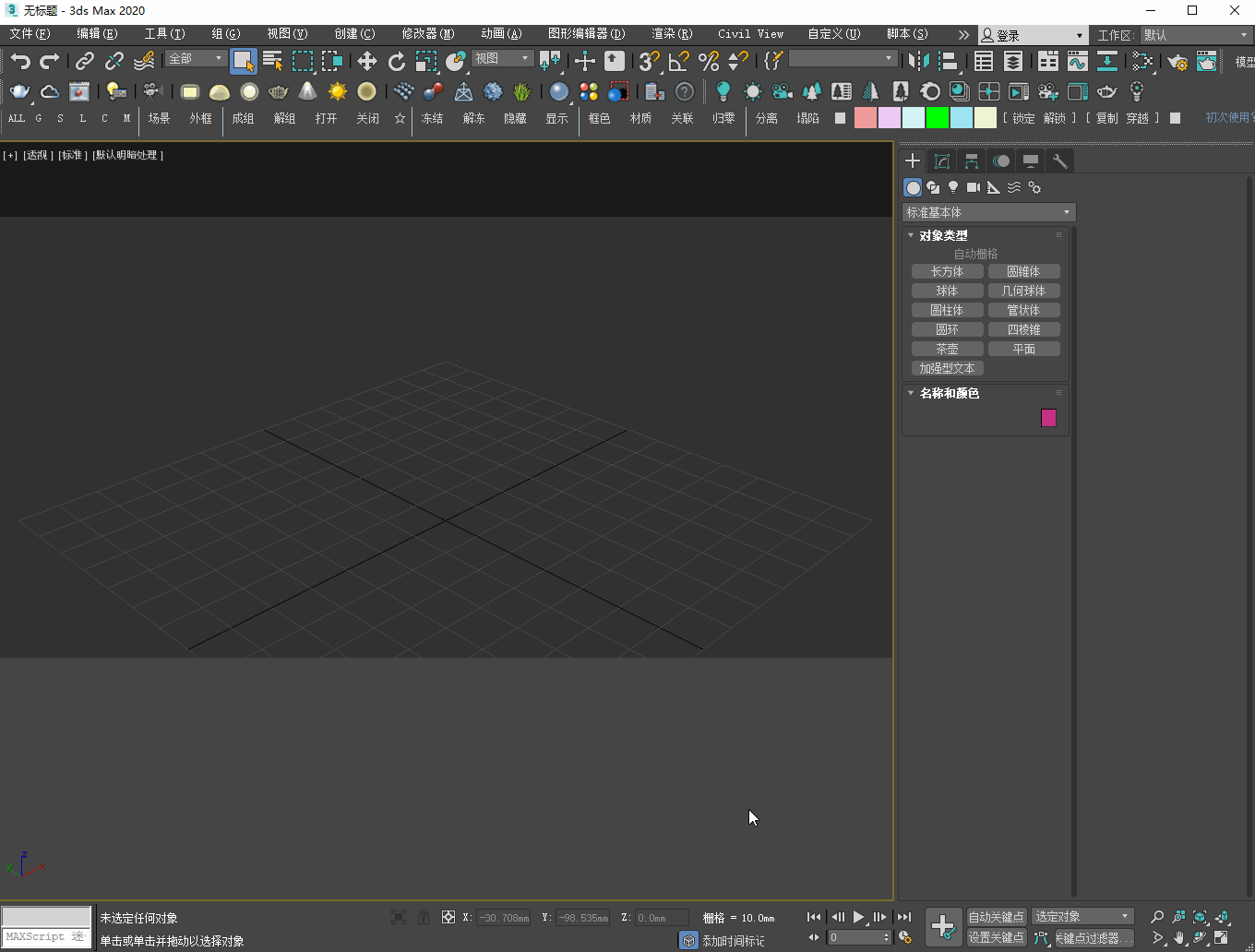The image size is (1255, 952).
Task: Create a 球体 sphere primitive
Action: 947,291
